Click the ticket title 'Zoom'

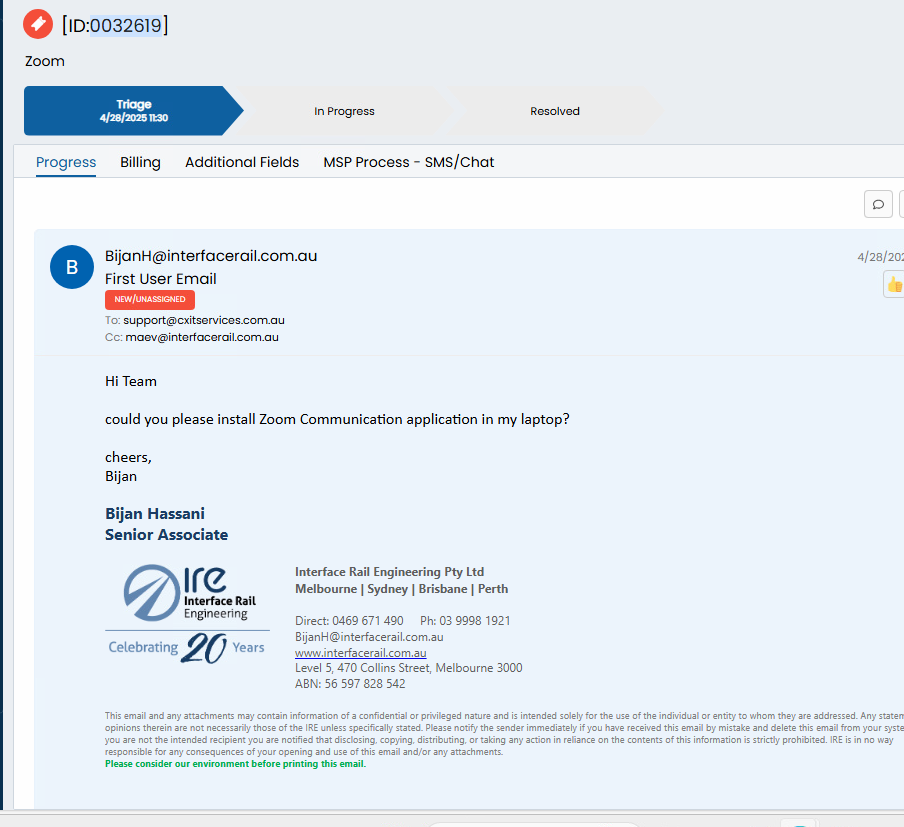coord(45,61)
